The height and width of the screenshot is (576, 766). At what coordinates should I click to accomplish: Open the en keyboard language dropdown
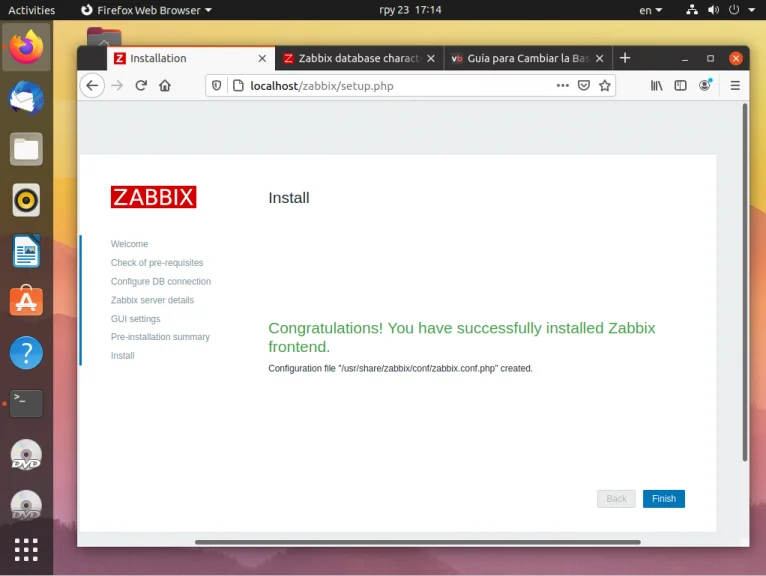coord(650,10)
